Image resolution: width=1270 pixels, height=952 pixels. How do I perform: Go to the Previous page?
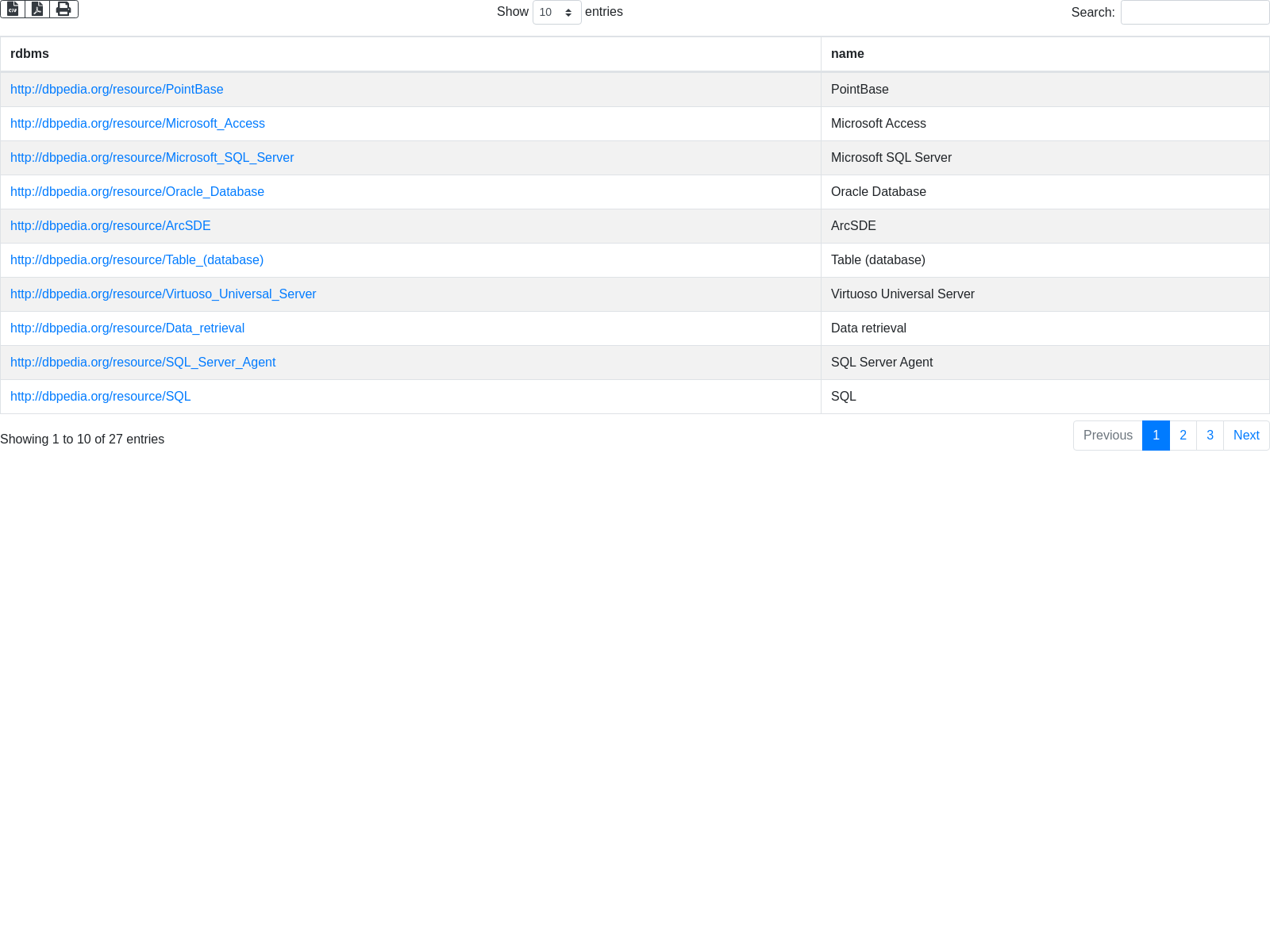(1107, 436)
